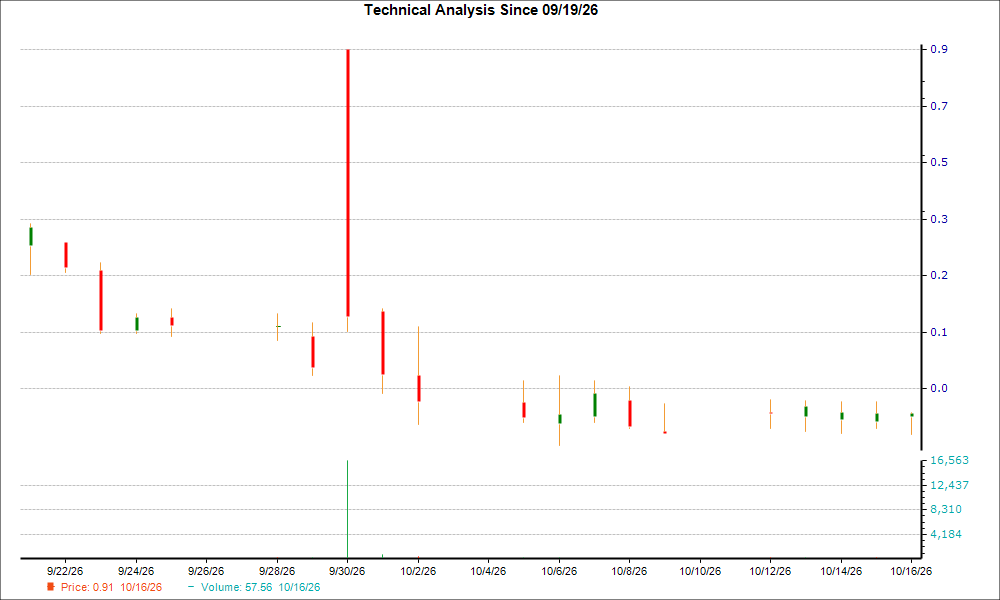The width and height of the screenshot is (1000, 600).
Task: Click the 10/6/26 date axis label
Action: pos(559,571)
